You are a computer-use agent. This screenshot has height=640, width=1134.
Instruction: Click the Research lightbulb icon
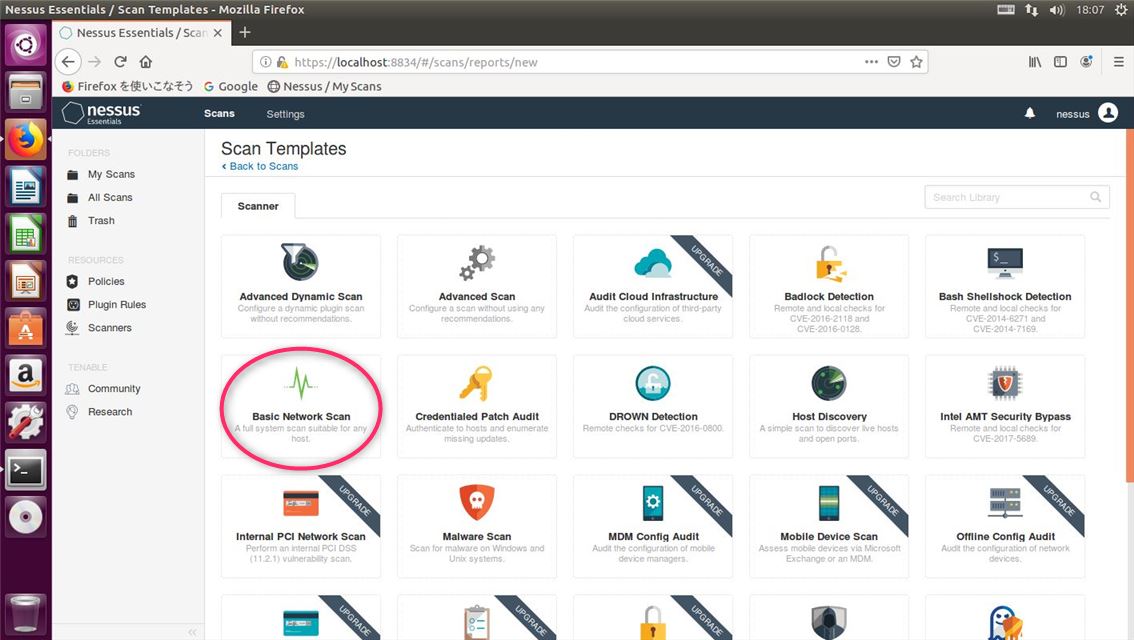point(72,411)
